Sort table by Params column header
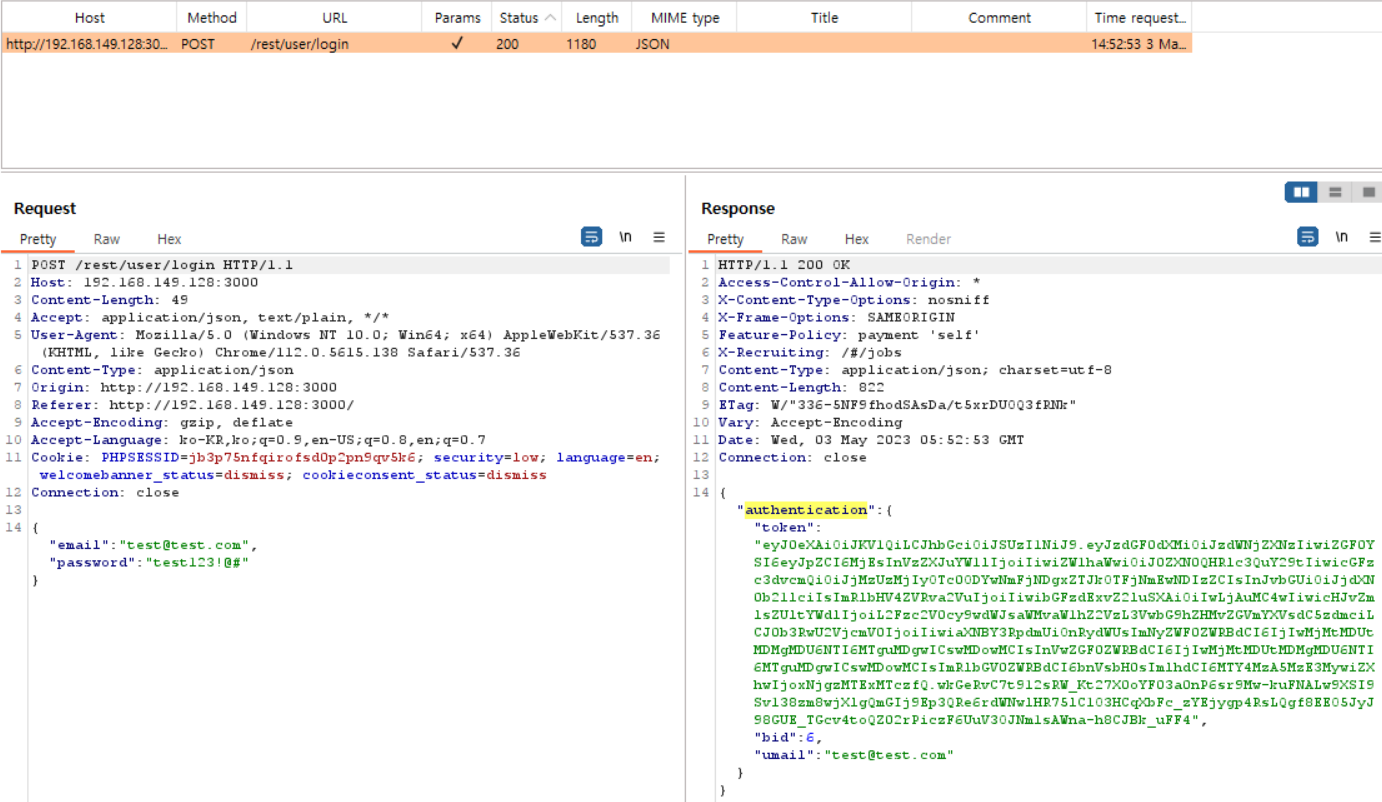The height and width of the screenshot is (802, 1382). tap(458, 17)
